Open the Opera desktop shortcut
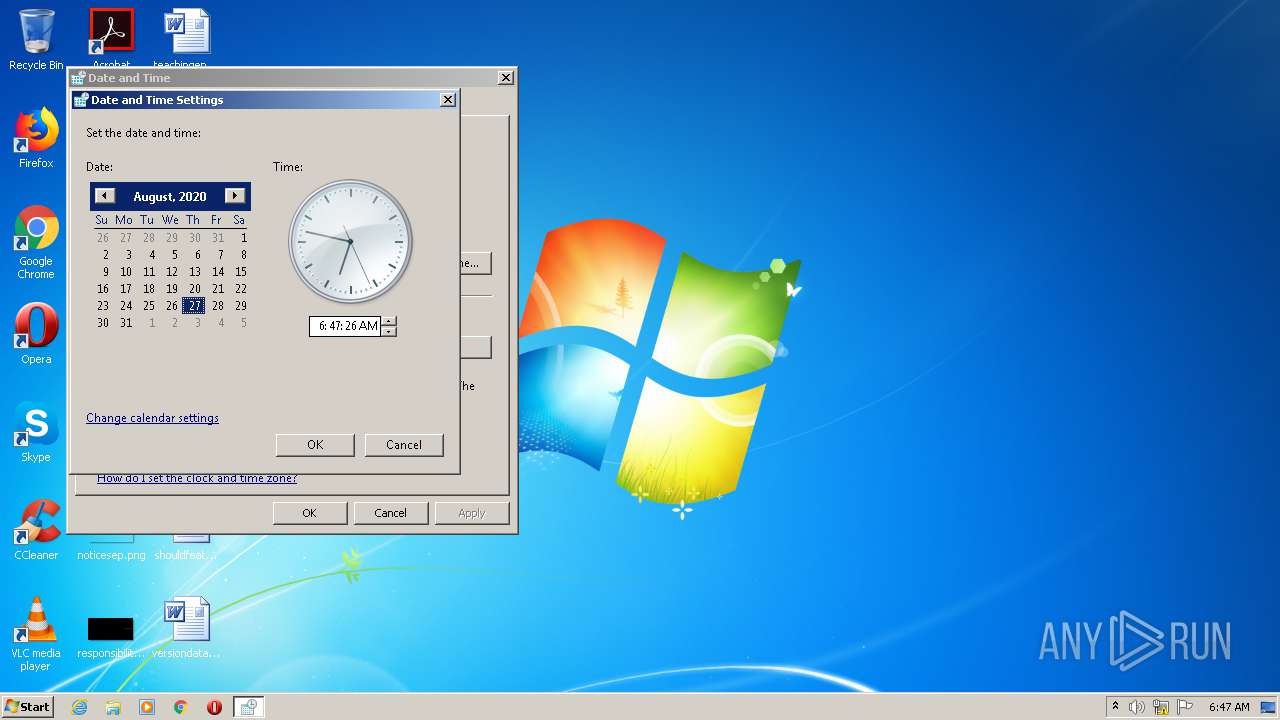1280x720 pixels. (x=36, y=334)
